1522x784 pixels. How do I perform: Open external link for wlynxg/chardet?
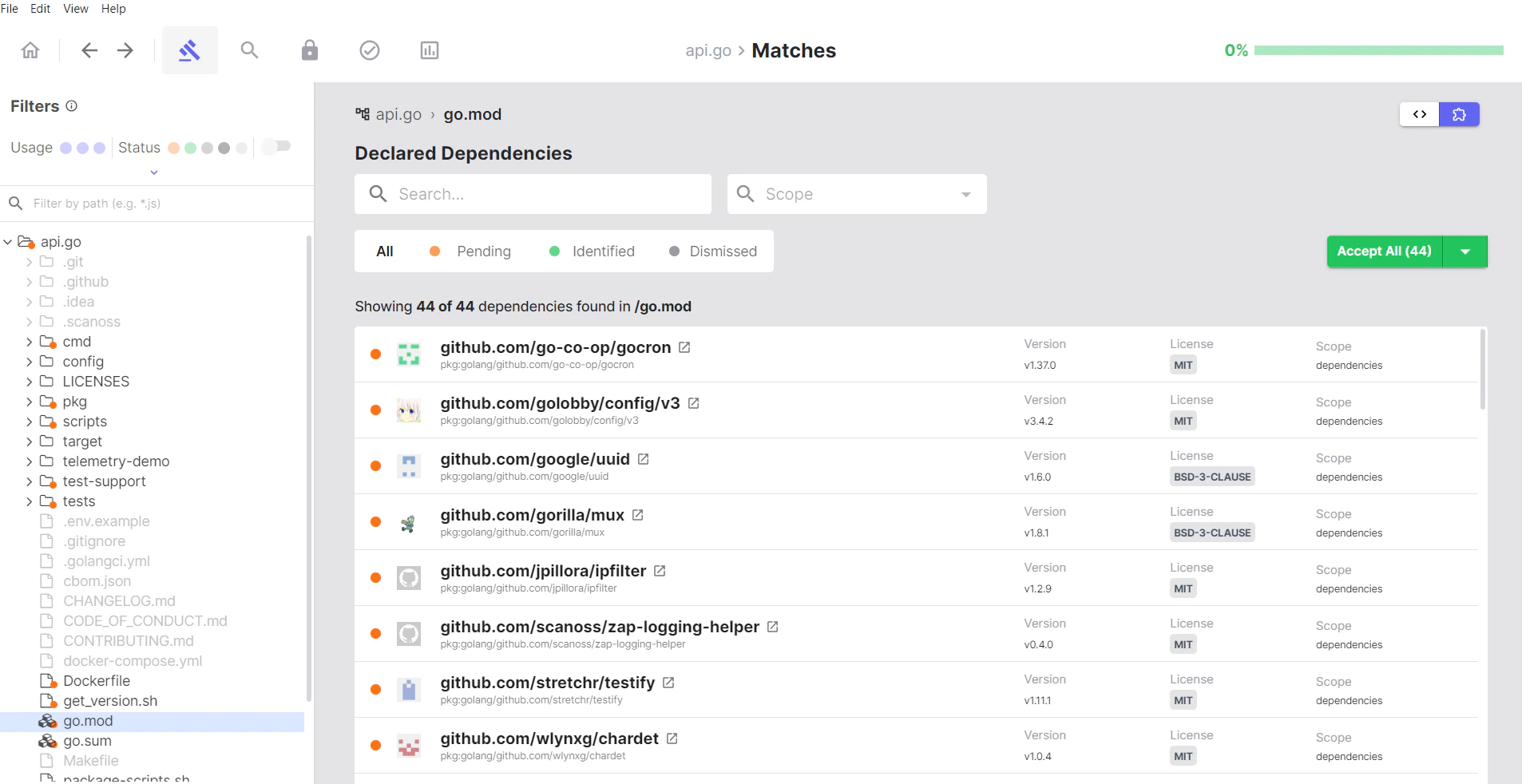[672, 738]
